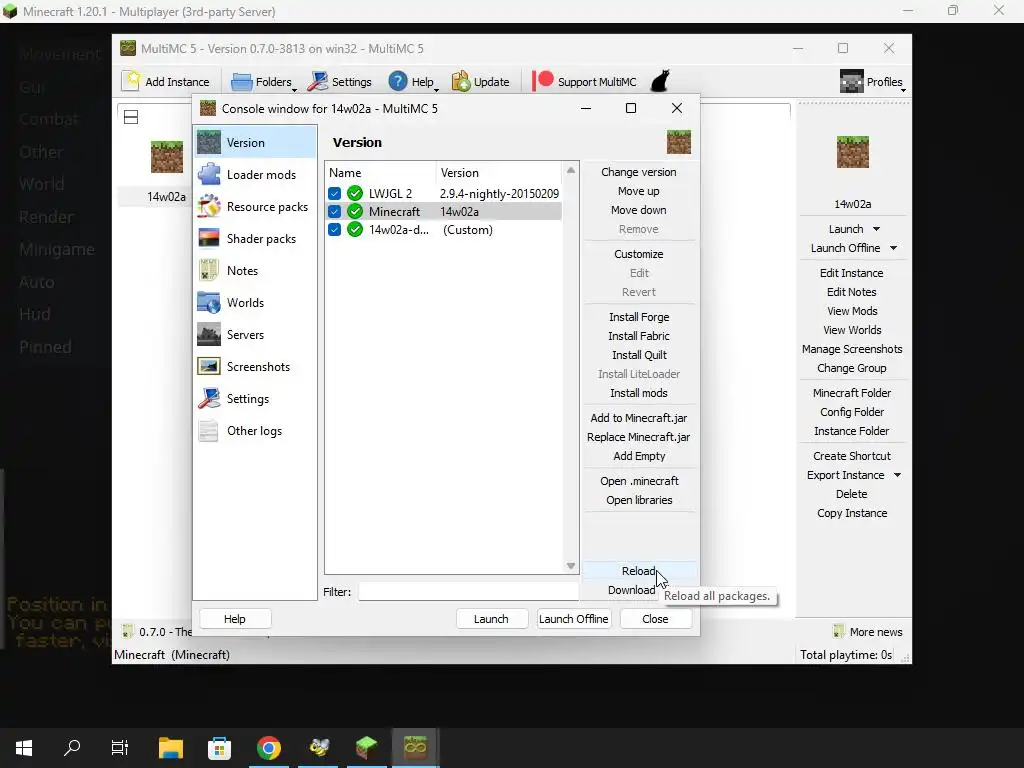Select the 14w02a instance grass block icon

coord(167,157)
